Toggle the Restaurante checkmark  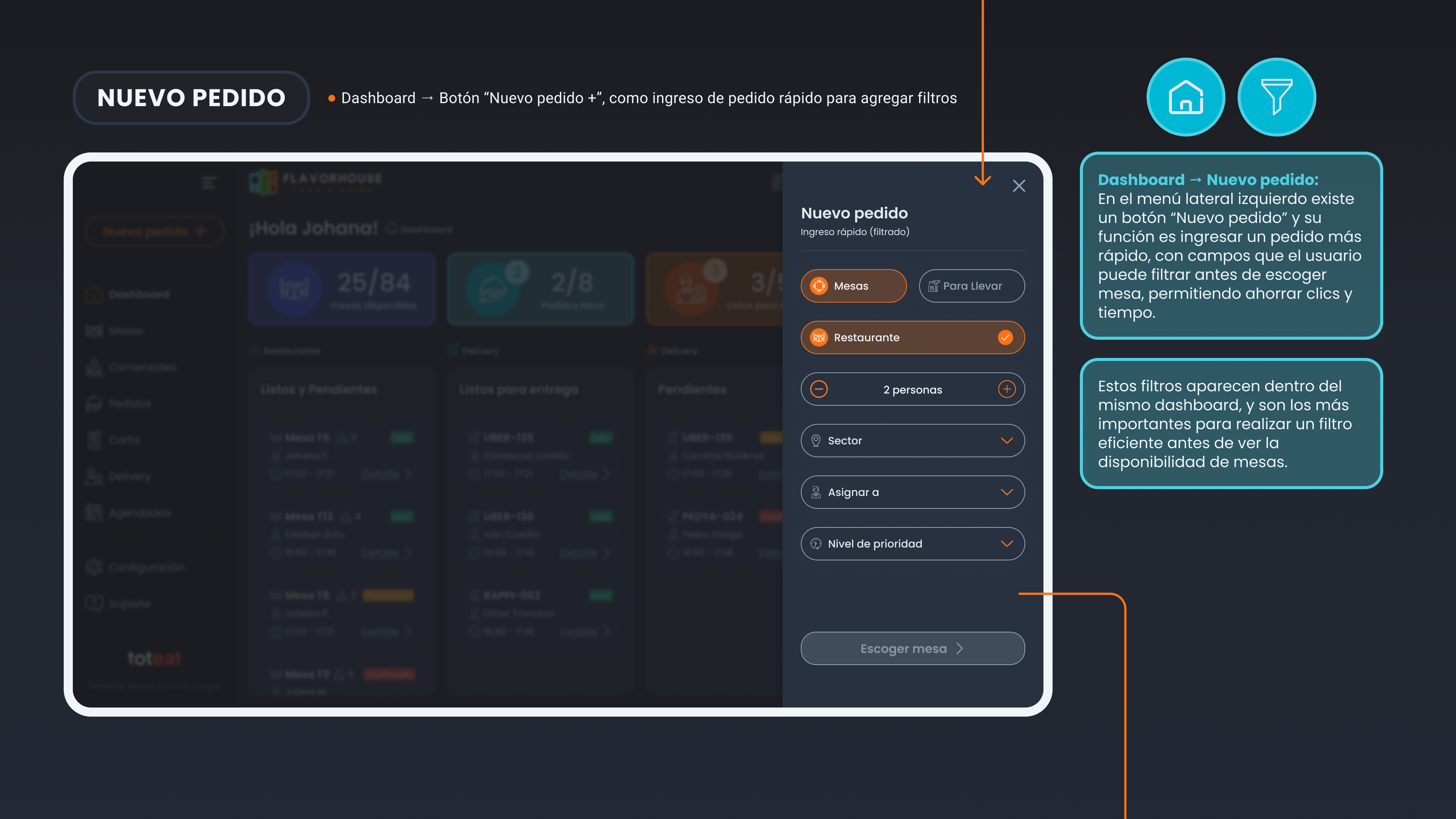point(1005,337)
